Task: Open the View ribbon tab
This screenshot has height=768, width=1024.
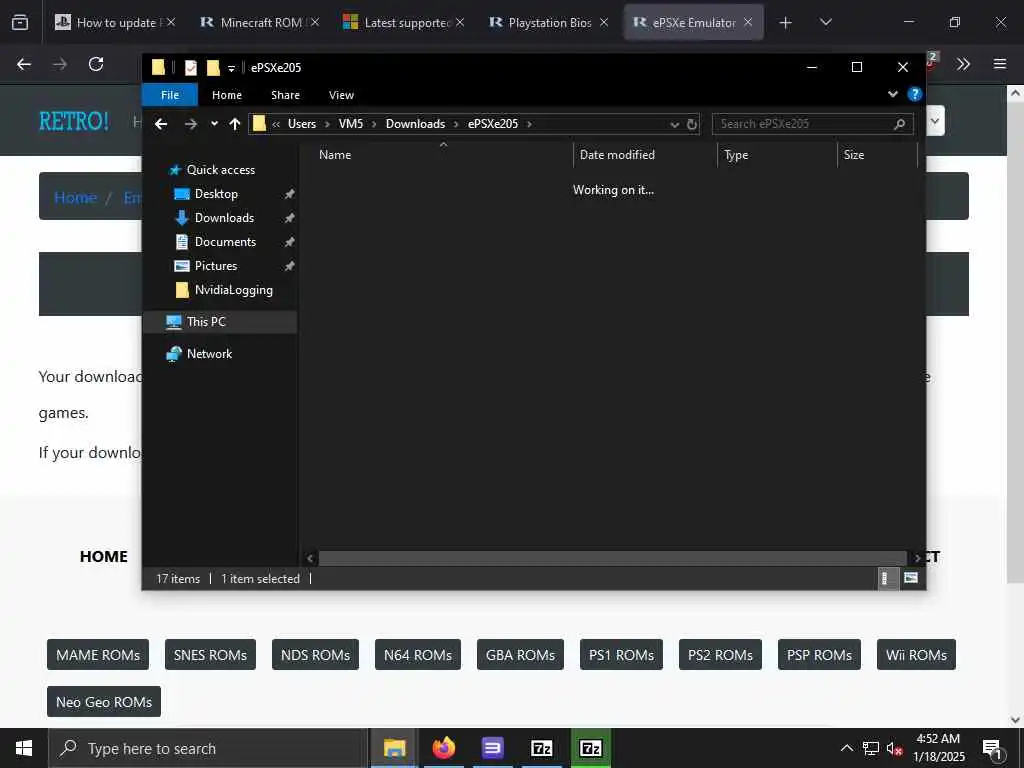Action: [x=341, y=95]
